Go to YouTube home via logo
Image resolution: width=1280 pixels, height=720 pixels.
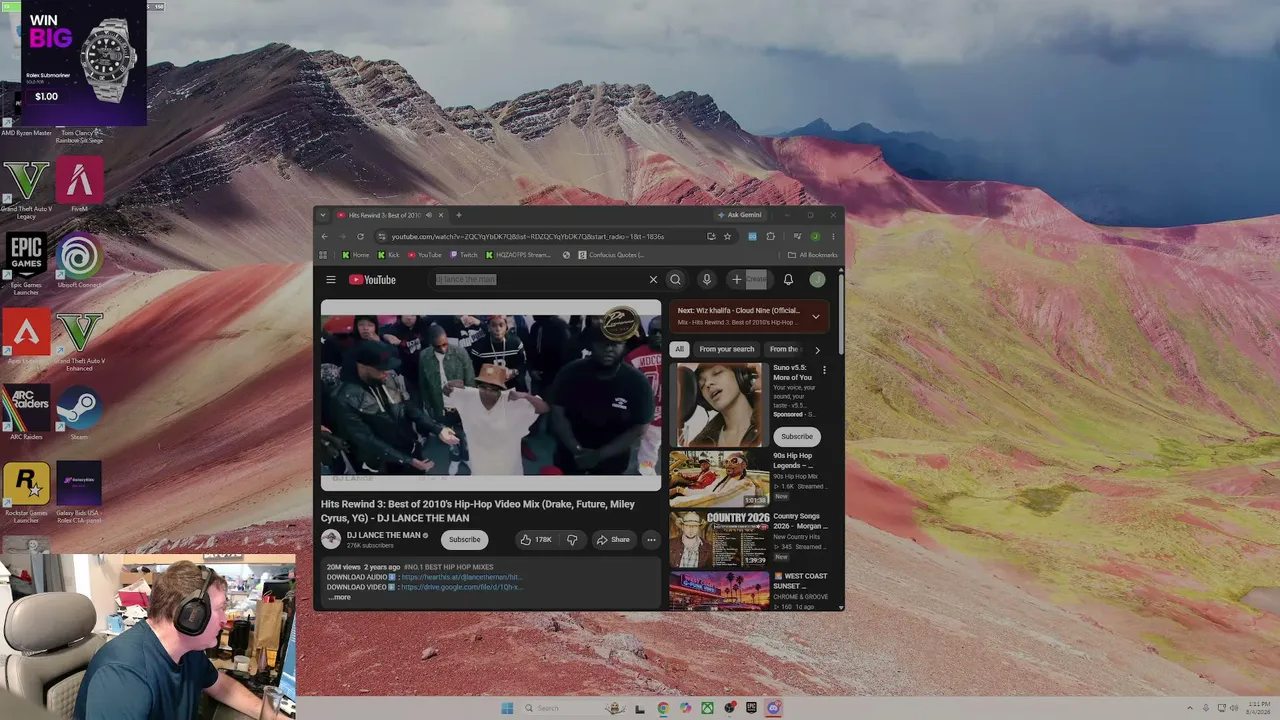tap(372, 280)
